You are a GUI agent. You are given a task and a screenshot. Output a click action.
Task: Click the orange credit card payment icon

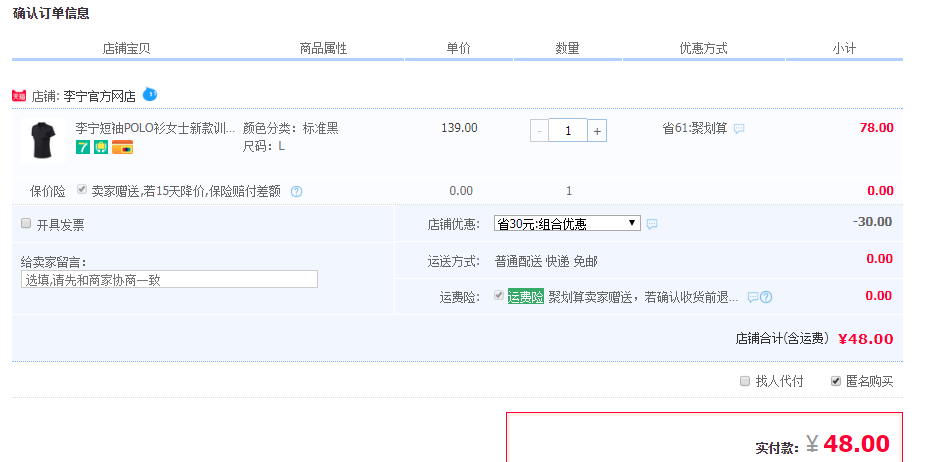pos(122,147)
